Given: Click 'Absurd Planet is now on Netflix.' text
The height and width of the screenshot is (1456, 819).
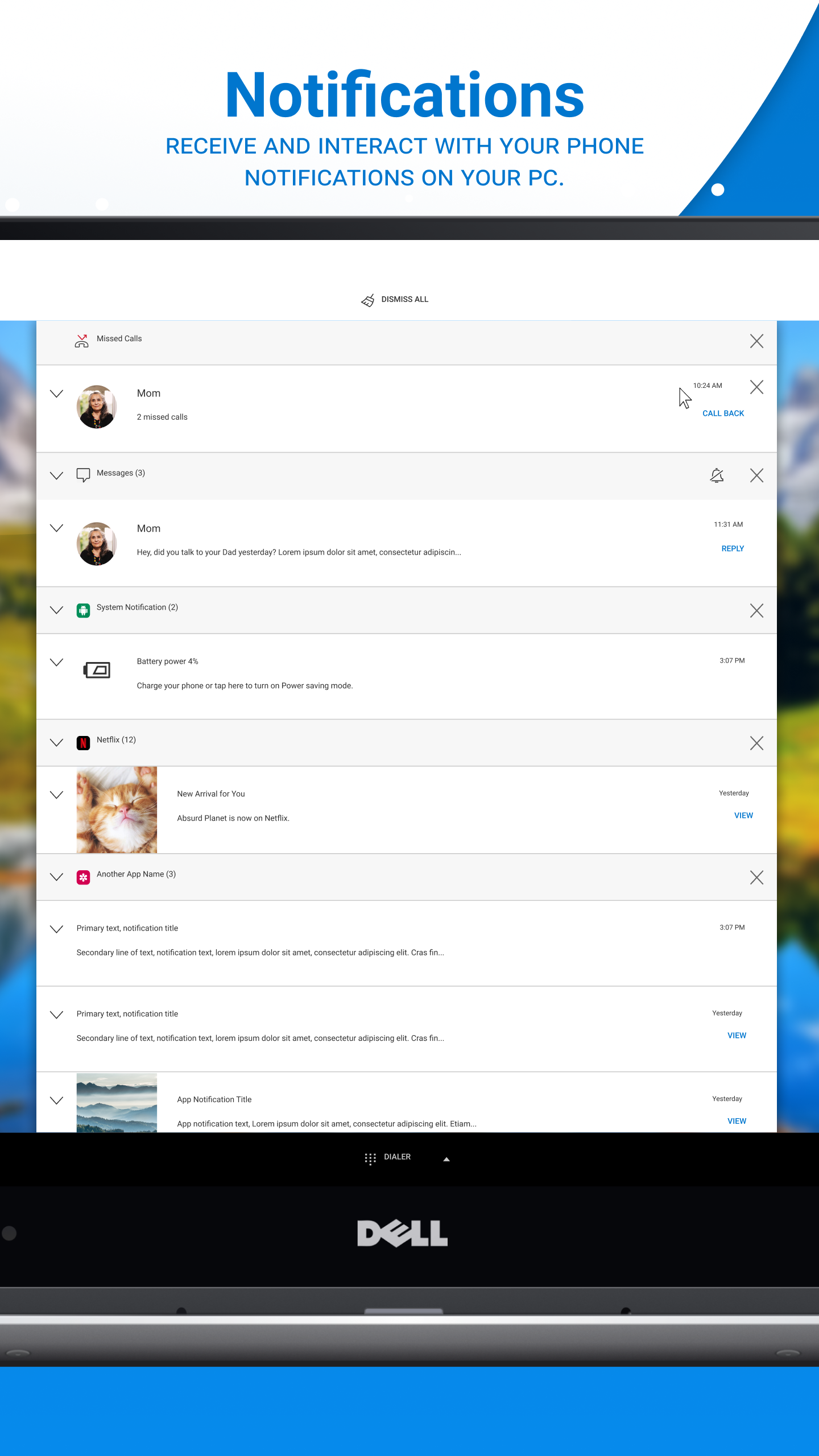Looking at the screenshot, I should (x=233, y=818).
